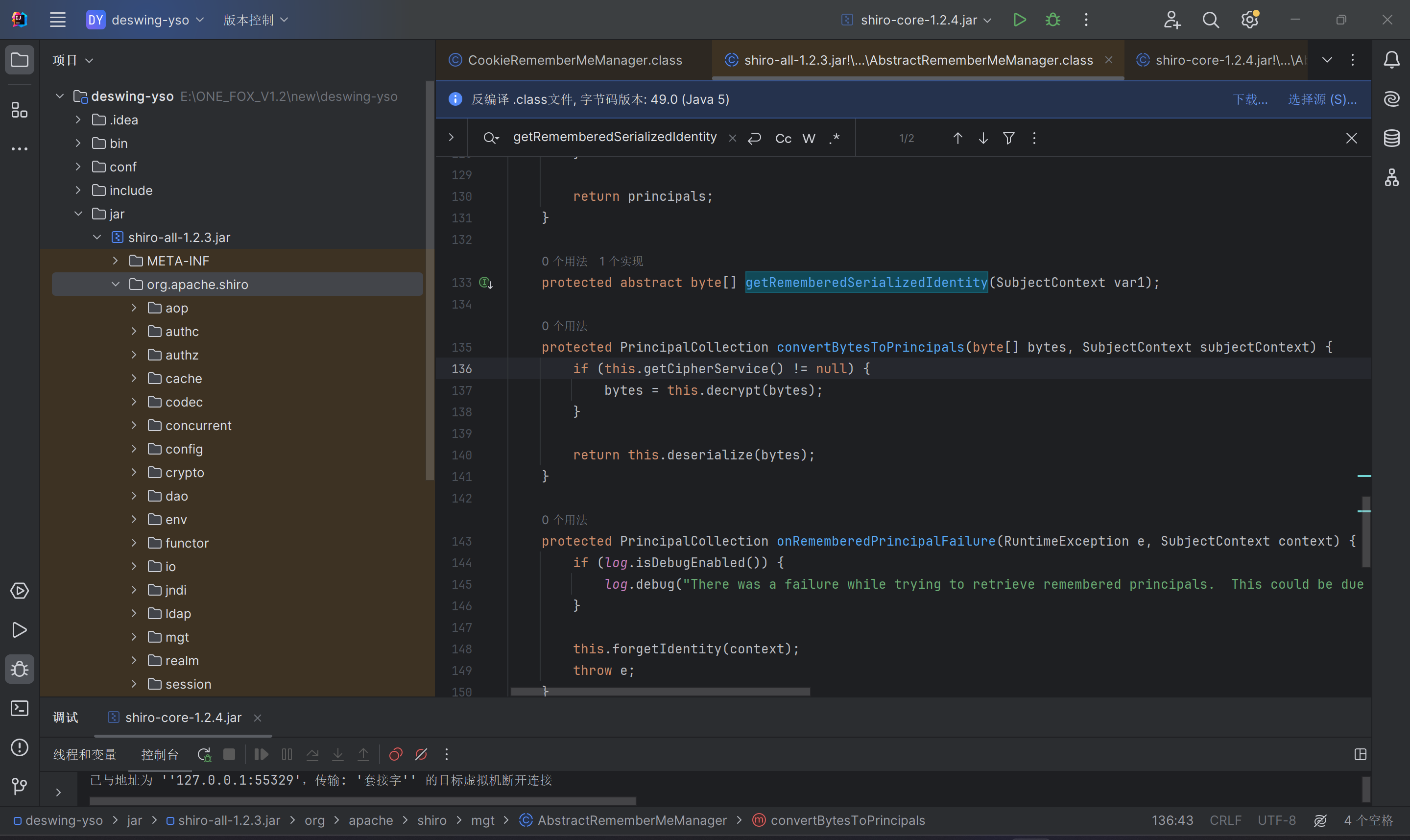1410x840 pixels.
Task: View breakpoints icon in debug toolbar
Action: pos(396,754)
